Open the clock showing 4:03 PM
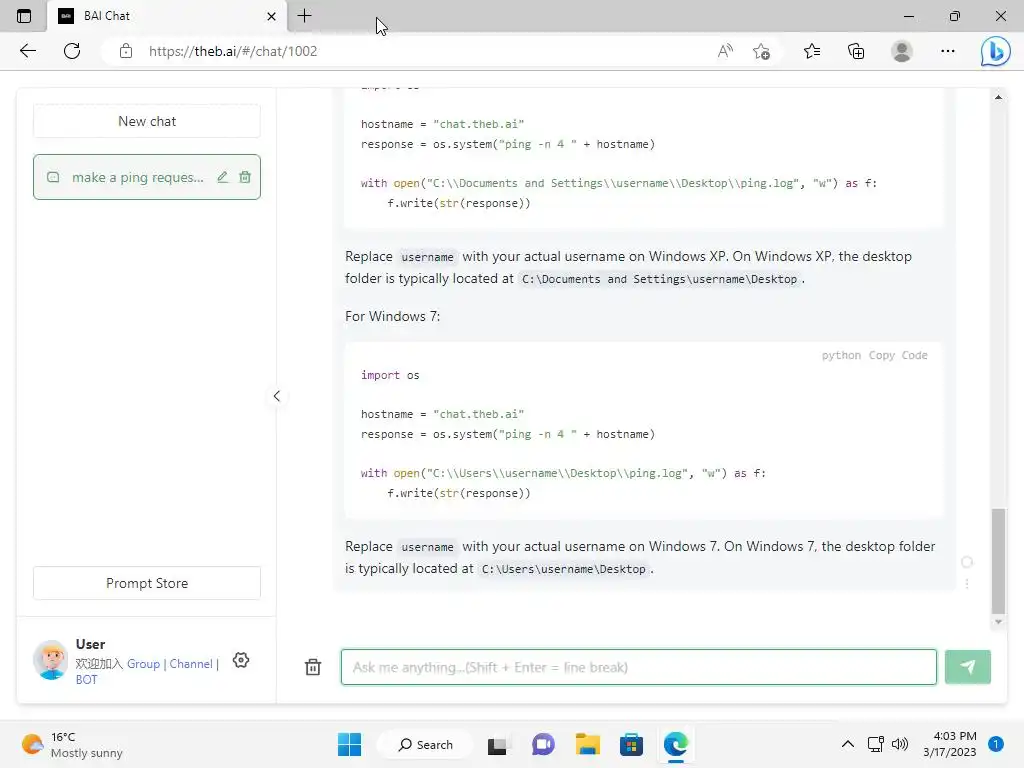The height and width of the screenshot is (768, 1024). 950,744
